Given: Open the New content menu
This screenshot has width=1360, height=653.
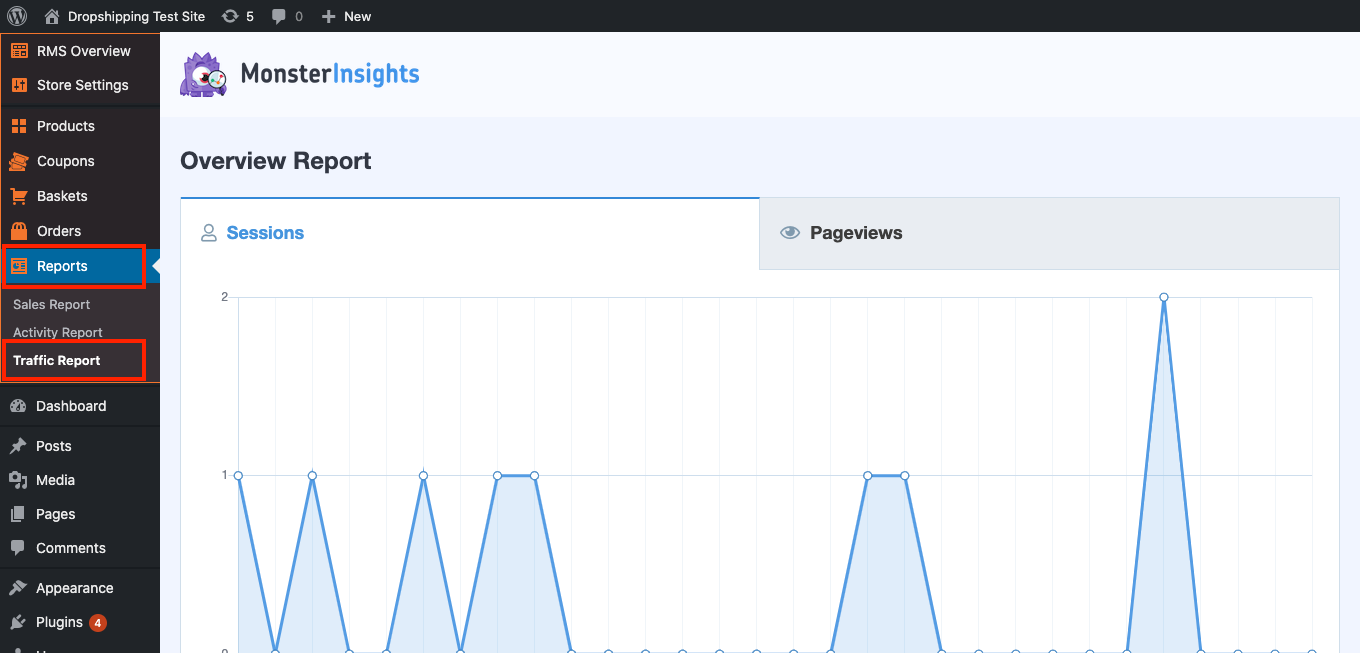Looking at the screenshot, I should [346, 16].
